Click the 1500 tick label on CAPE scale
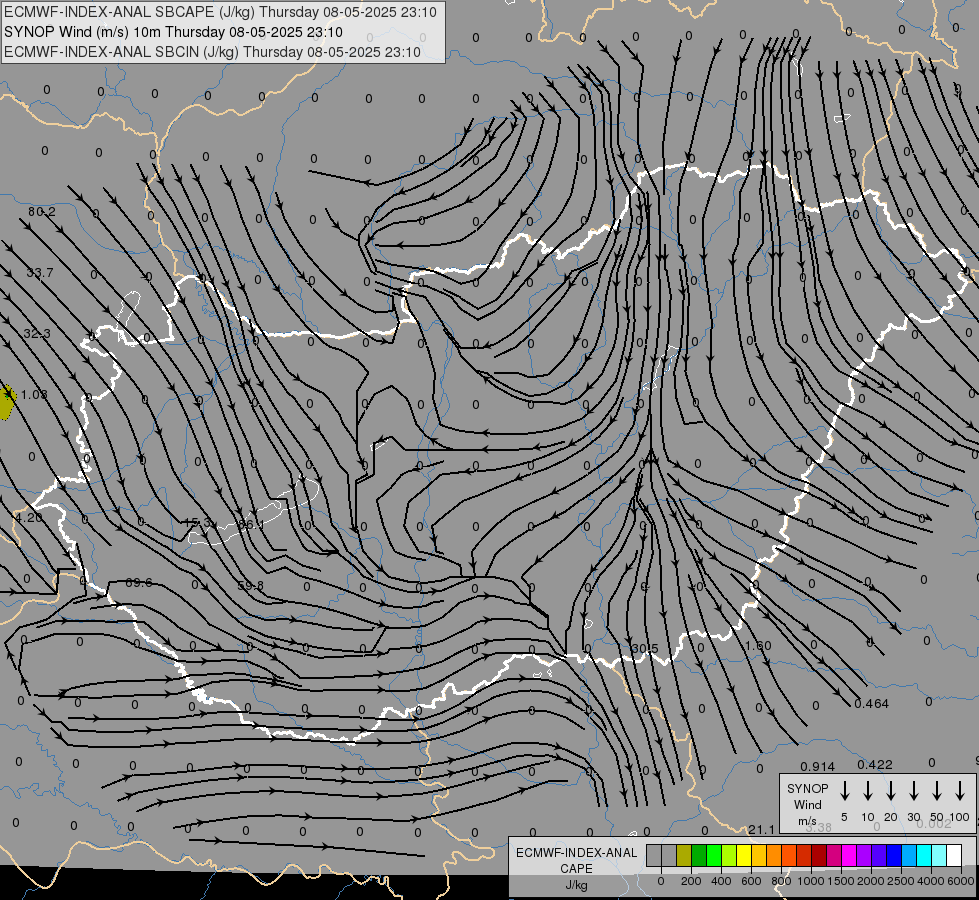Image resolution: width=979 pixels, height=900 pixels. click(x=841, y=881)
